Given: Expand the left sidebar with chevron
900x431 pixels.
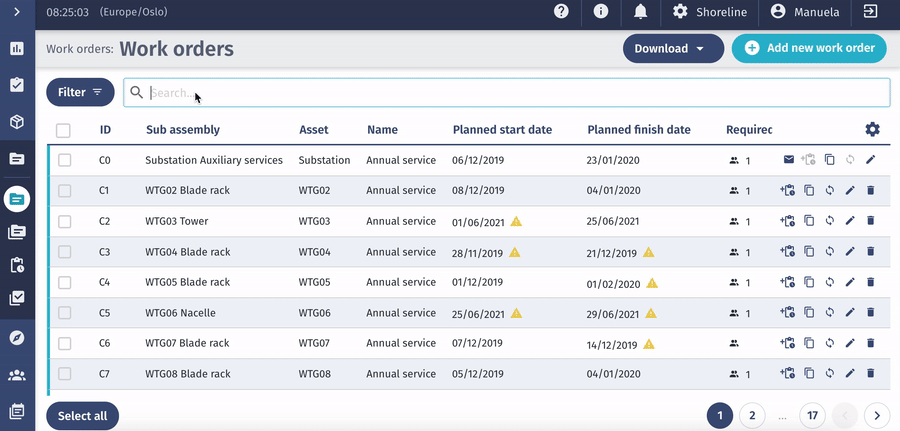Looking at the screenshot, I should click(17, 12).
